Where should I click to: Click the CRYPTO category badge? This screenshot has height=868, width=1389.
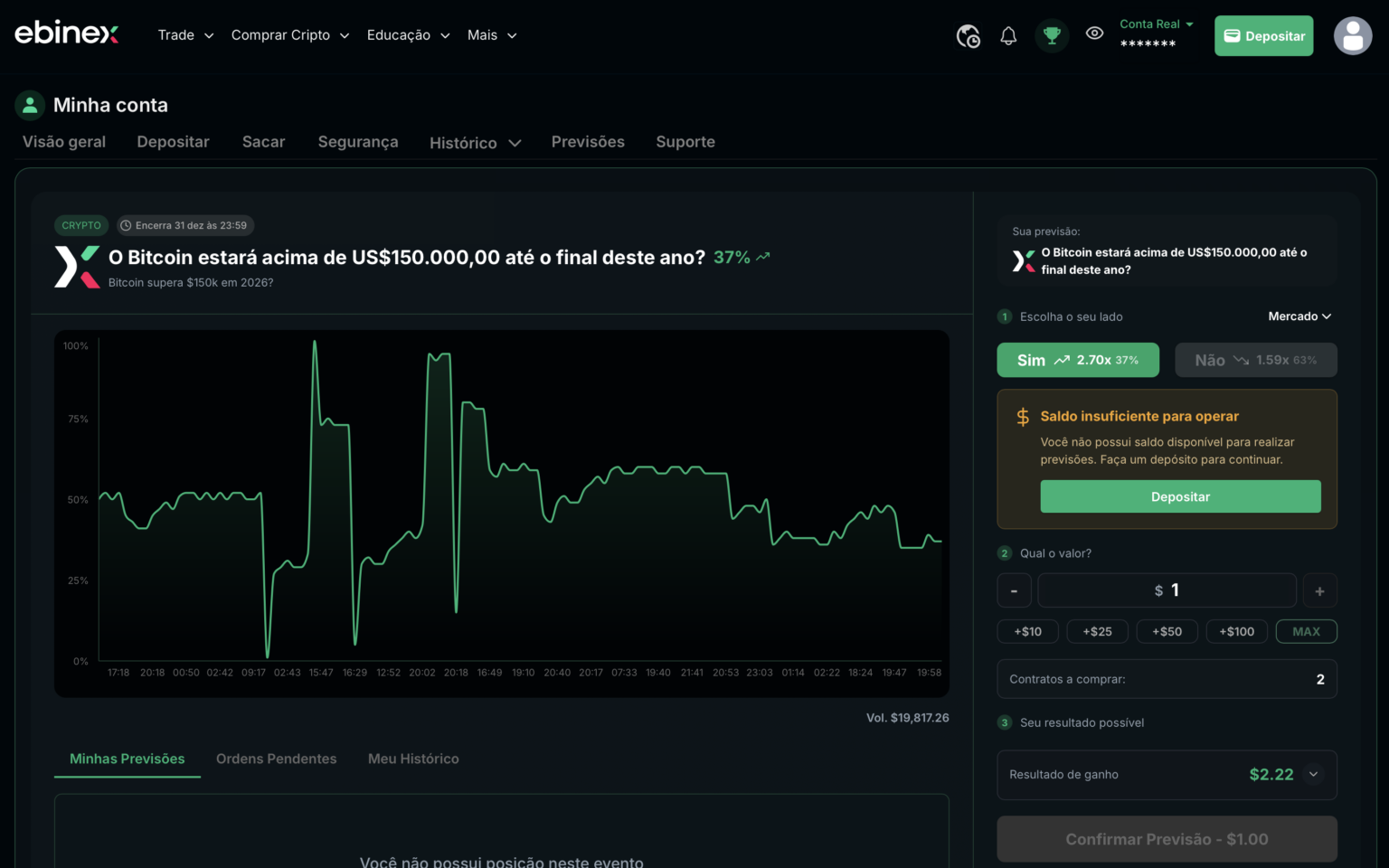(81, 226)
